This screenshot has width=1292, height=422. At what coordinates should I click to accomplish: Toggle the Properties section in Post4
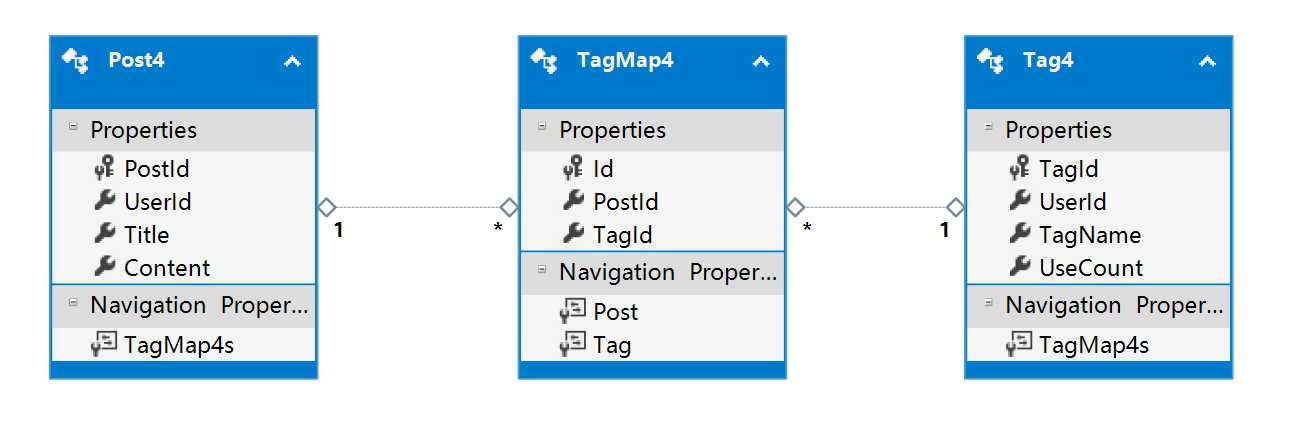point(72,129)
